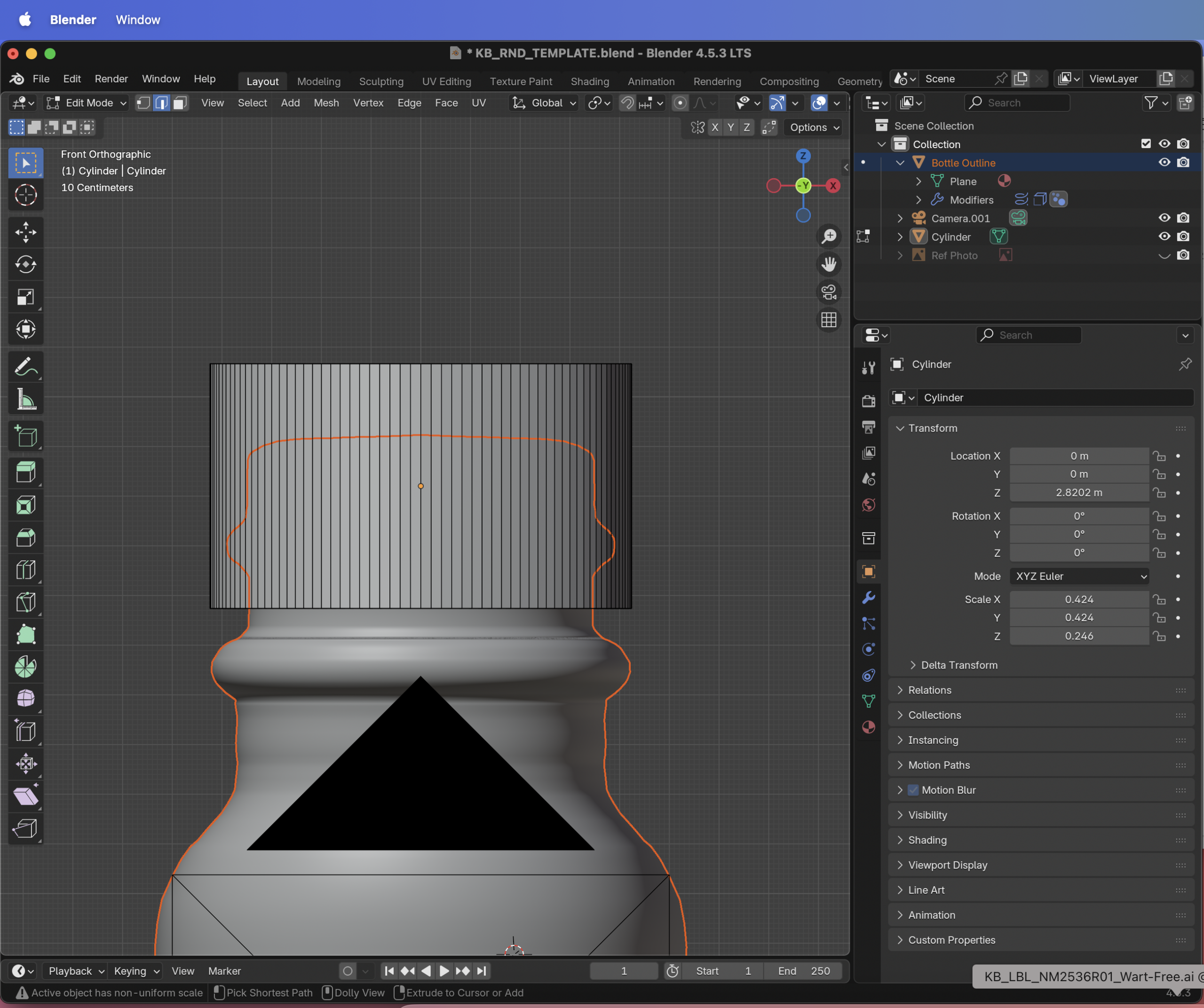The width and height of the screenshot is (1204, 1008).
Task: Select the Scale tool
Action: coord(26,296)
